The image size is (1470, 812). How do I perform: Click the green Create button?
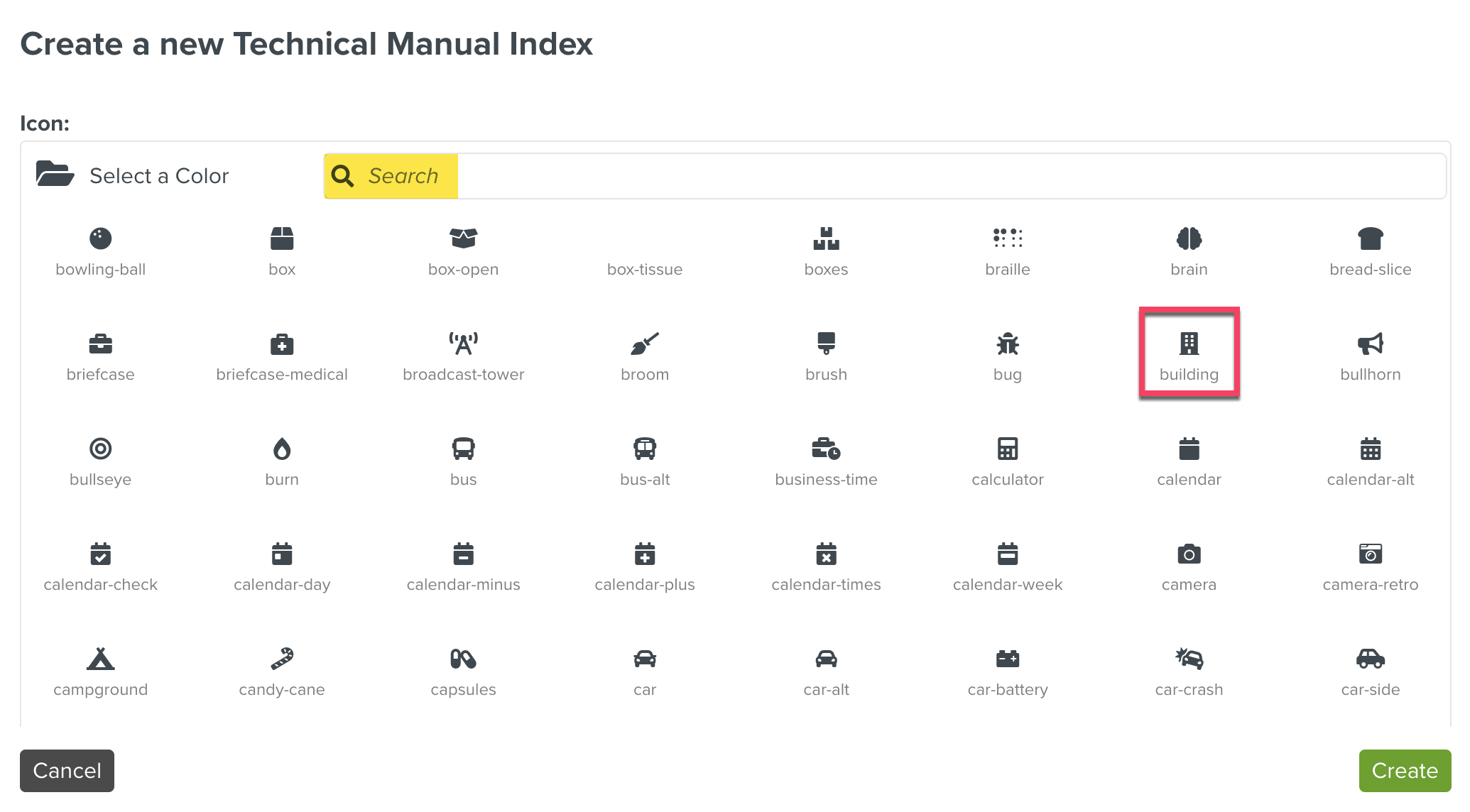click(x=1403, y=771)
